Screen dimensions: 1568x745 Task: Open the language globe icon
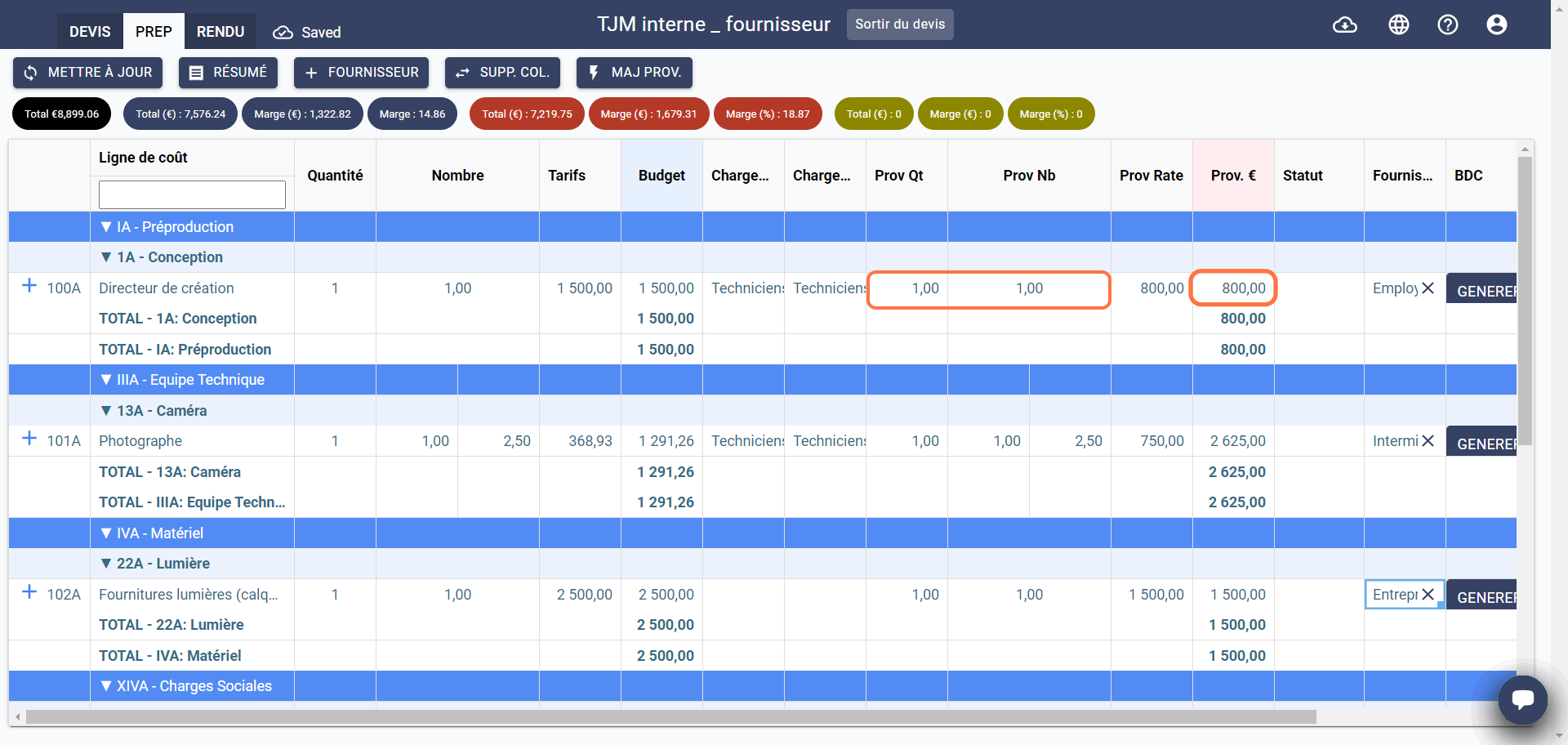[1399, 25]
